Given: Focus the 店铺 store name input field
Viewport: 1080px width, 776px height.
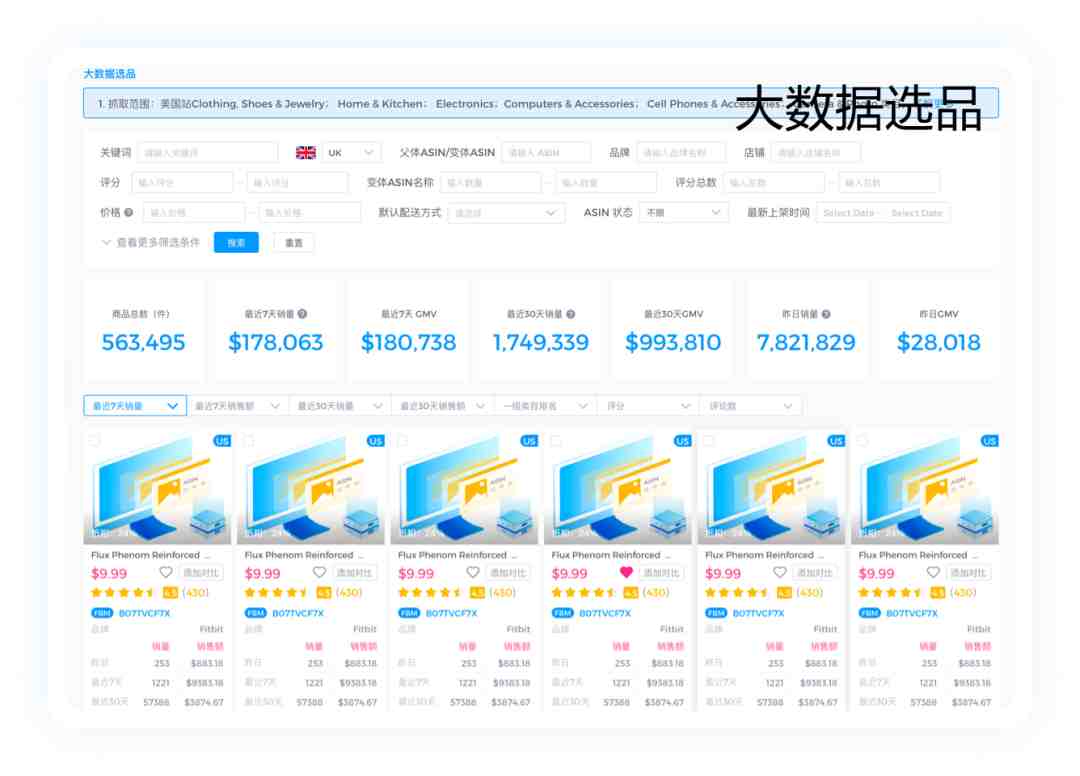Looking at the screenshot, I should 816,152.
